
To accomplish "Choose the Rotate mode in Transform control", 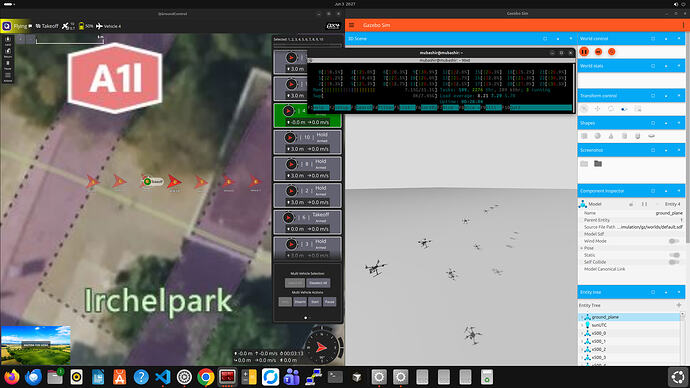I will [611, 109].
